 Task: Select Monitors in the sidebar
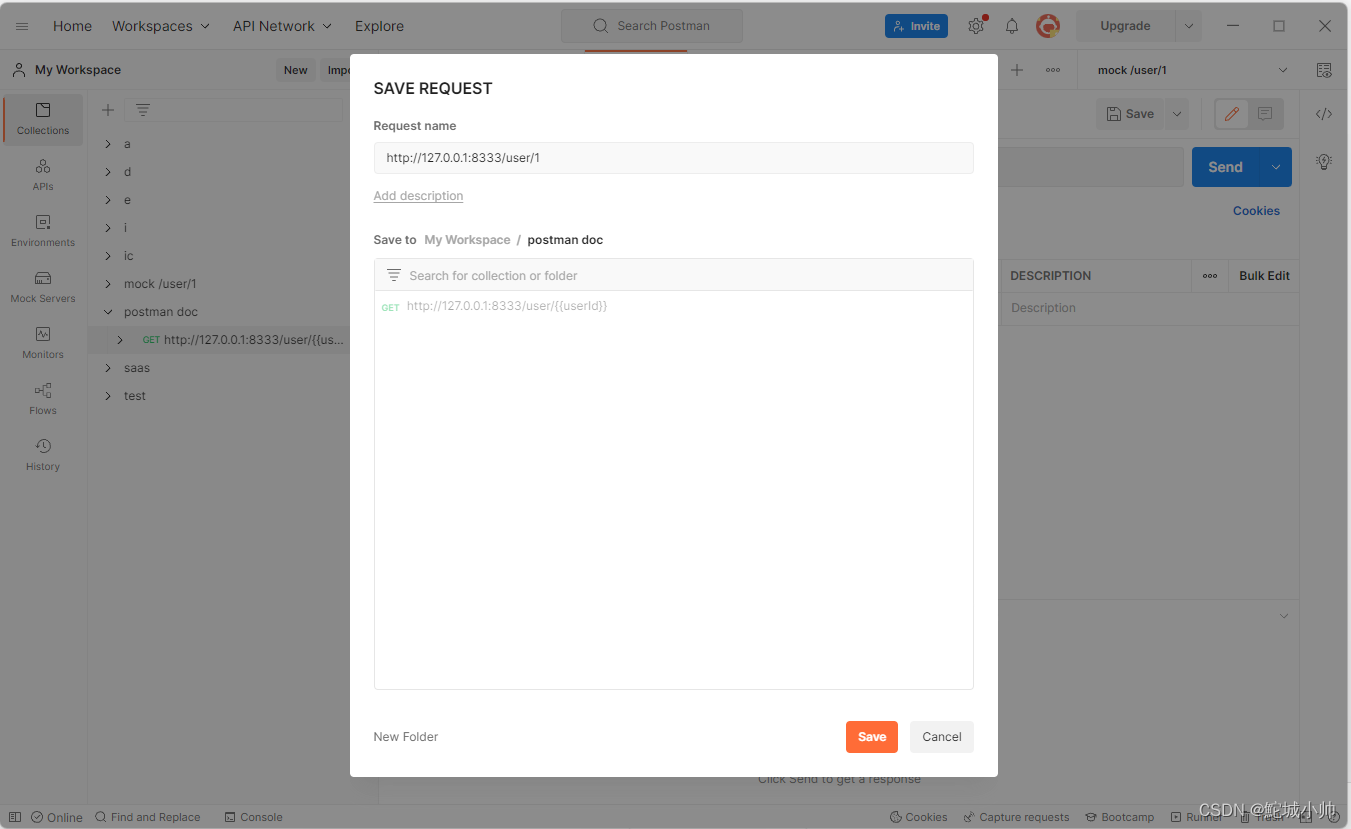[x=43, y=343]
